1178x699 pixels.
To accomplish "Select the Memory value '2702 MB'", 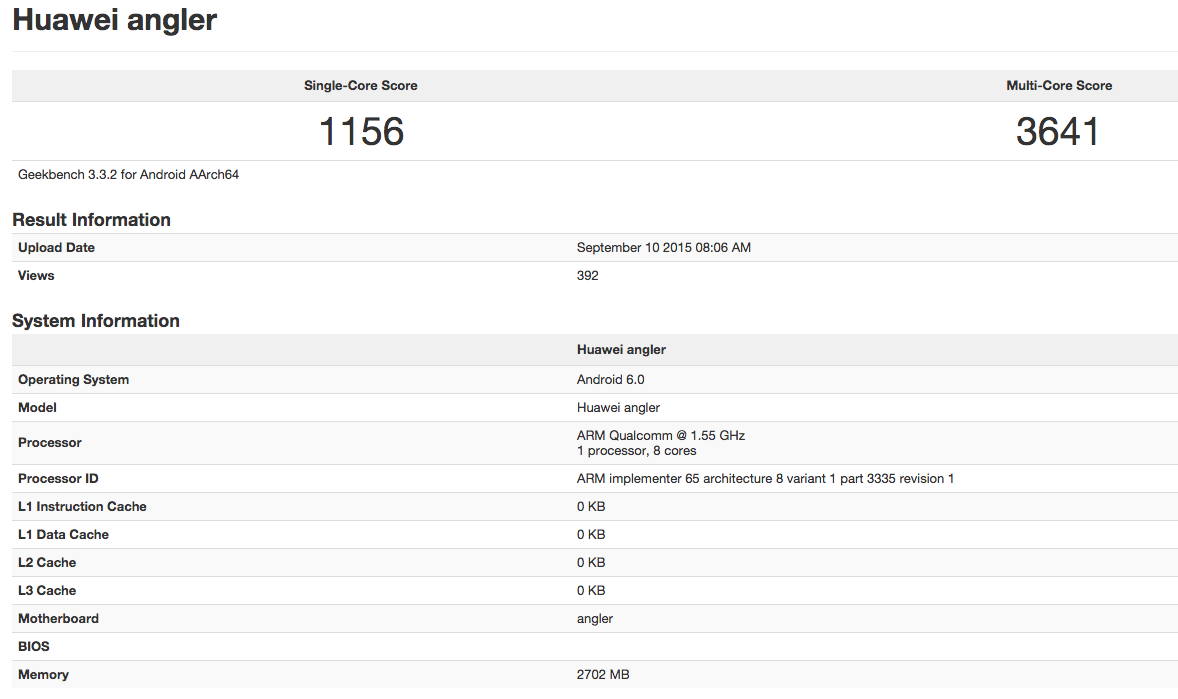I will 603,675.
